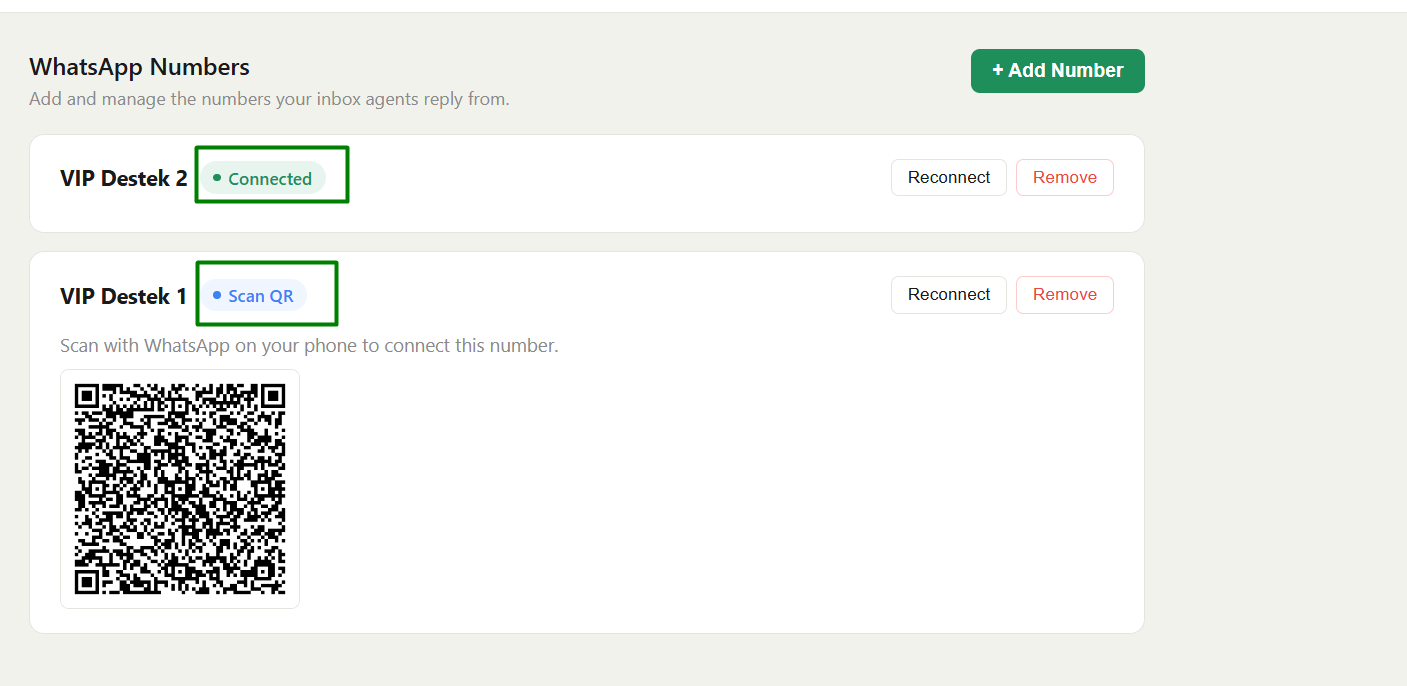Remove the VIP Destek 1 number
The image size is (1407, 686).
(1064, 295)
